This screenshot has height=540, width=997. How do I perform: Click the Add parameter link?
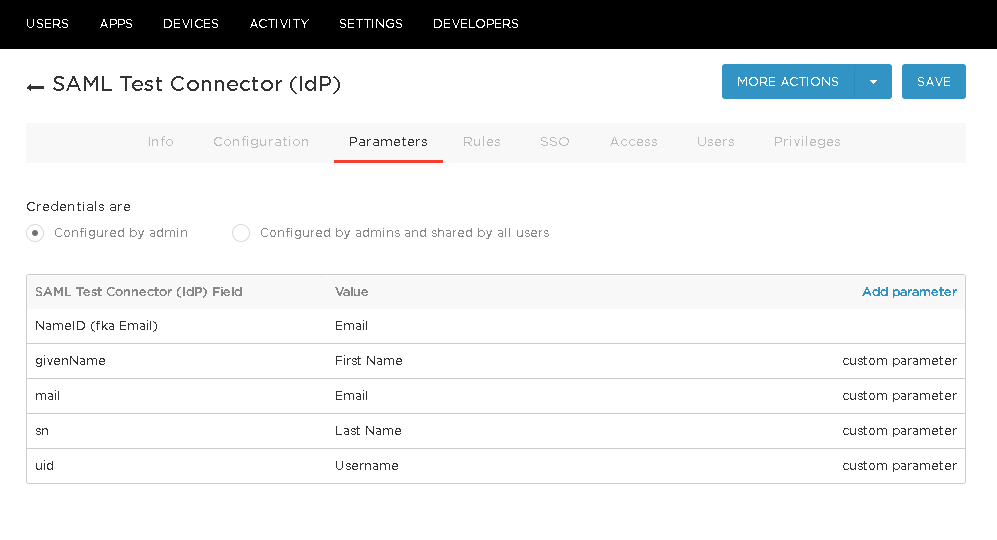pyautogui.click(x=909, y=292)
